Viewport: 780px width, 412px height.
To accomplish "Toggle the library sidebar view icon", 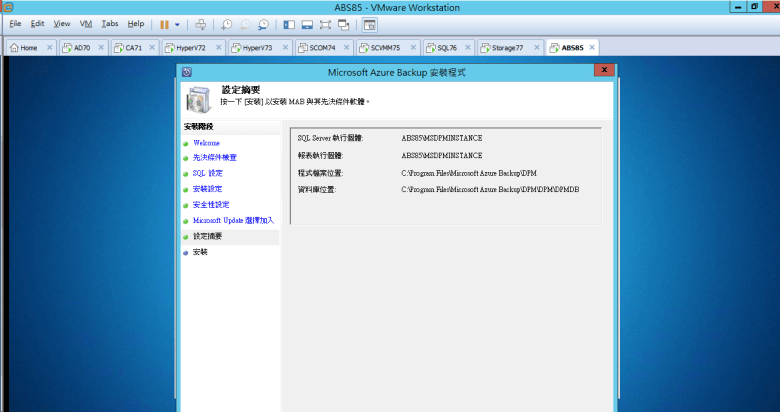I will (x=289, y=24).
